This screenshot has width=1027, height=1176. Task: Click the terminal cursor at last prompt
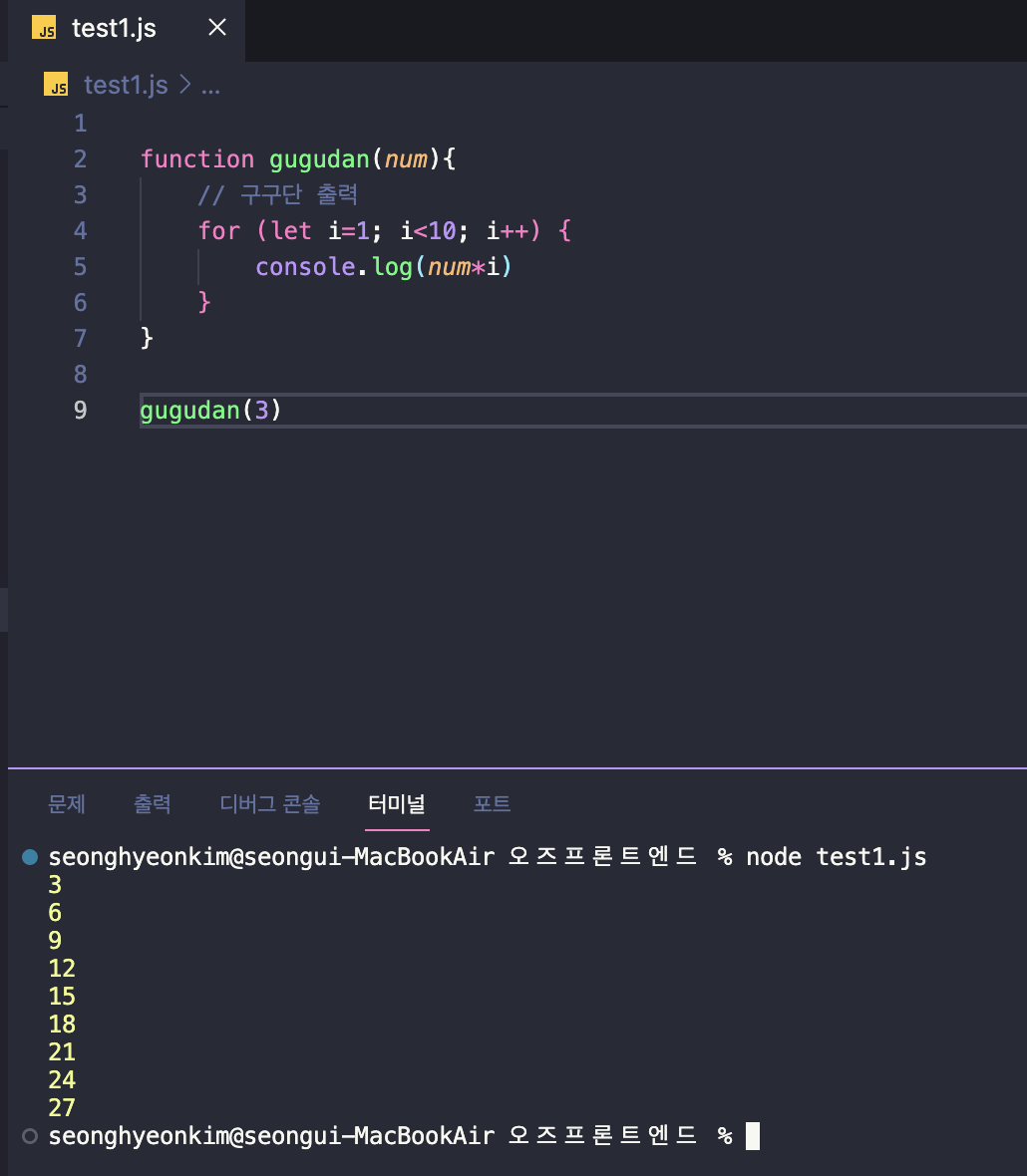click(x=753, y=1136)
